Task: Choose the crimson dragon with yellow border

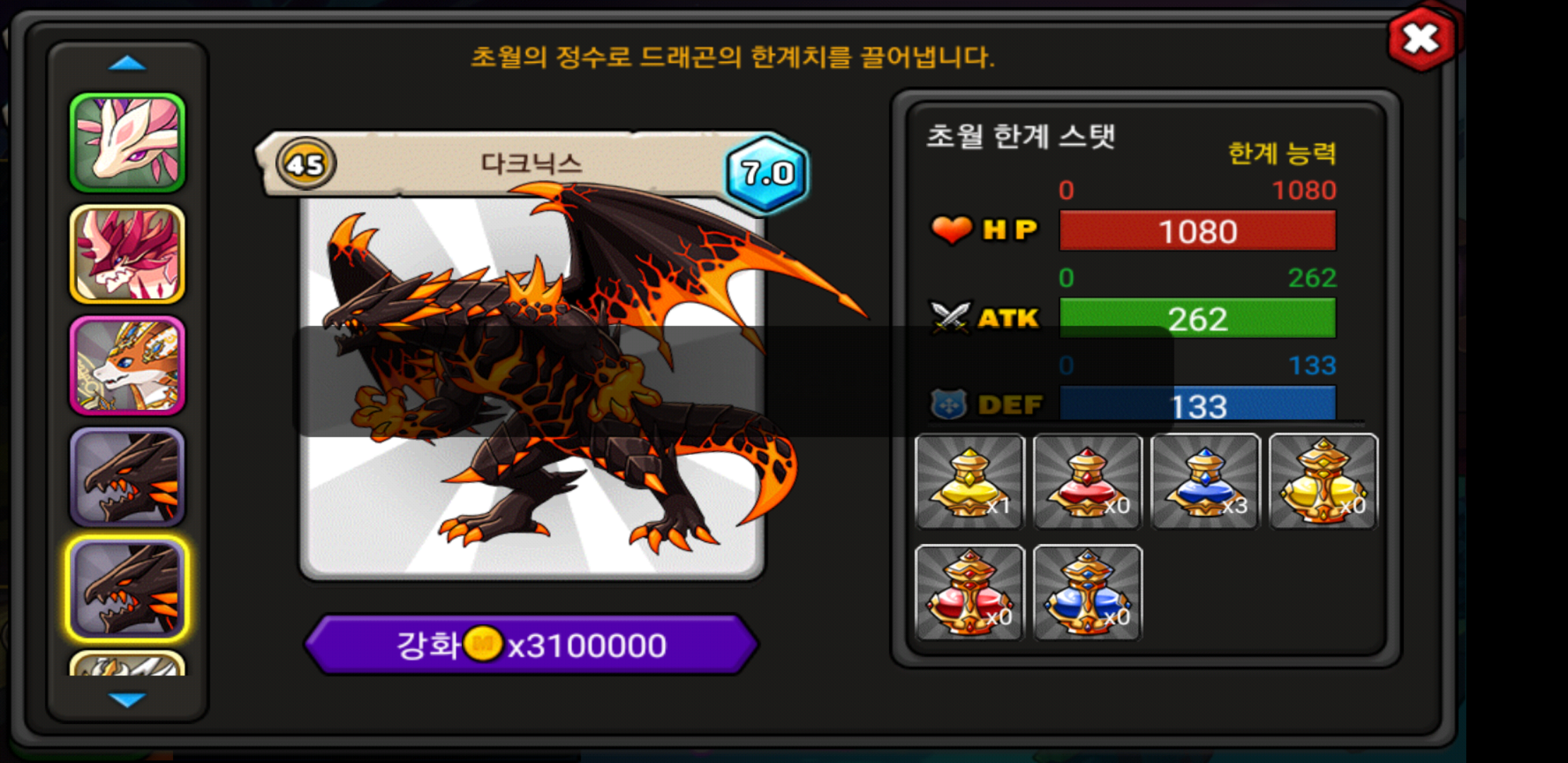Action: [x=127, y=254]
